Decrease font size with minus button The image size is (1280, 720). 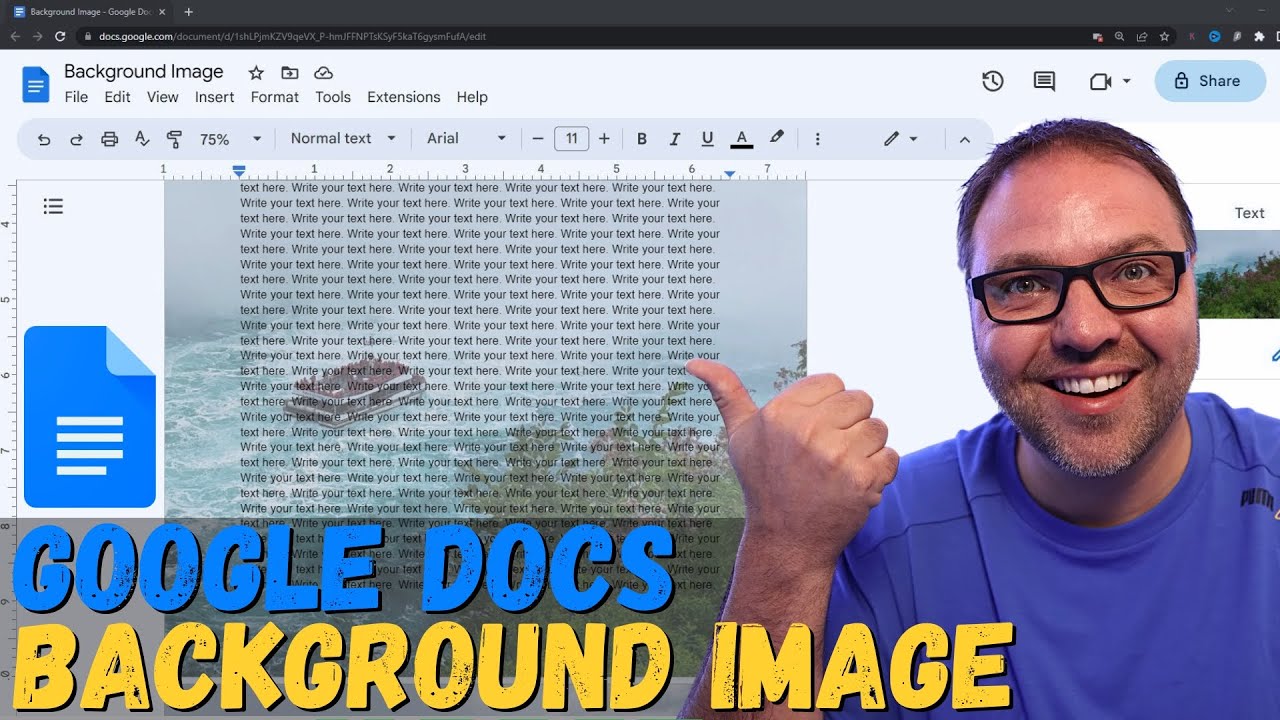[538, 139]
